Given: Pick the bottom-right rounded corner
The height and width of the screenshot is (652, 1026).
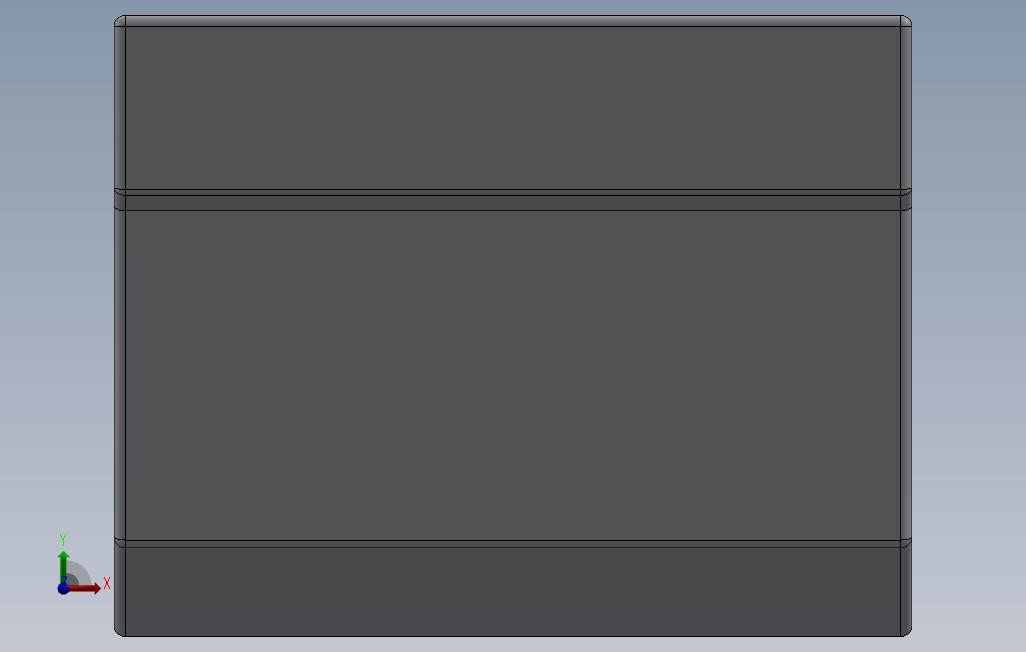Looking at the screenshot, I should click(906, 630).
